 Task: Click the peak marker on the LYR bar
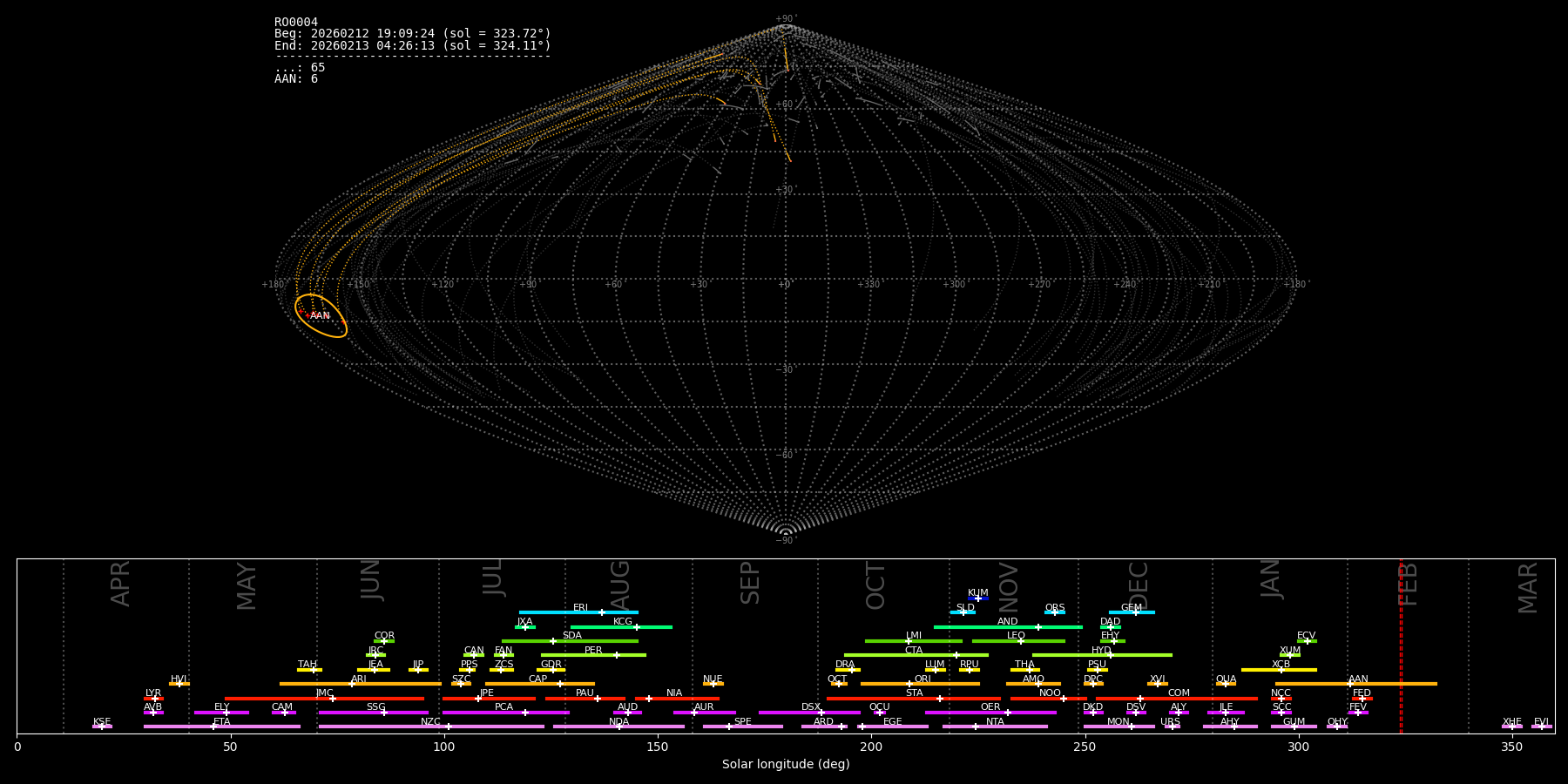pyautogui.click(x=155, y=699)
